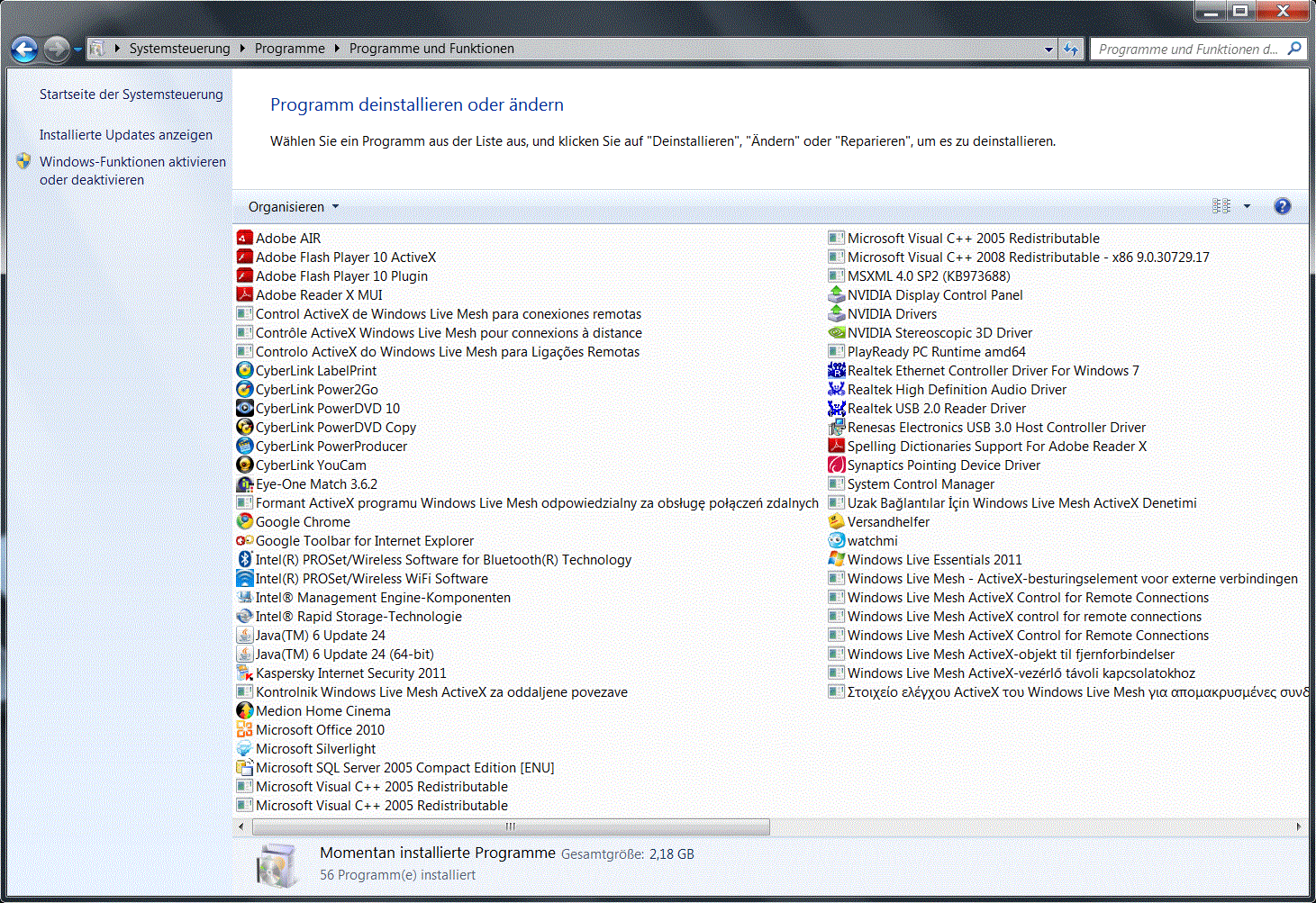This screenshot has width=1316, height=903.
Task: Click the Medion Home Cinema icon
Action: [x=244, y=710]
